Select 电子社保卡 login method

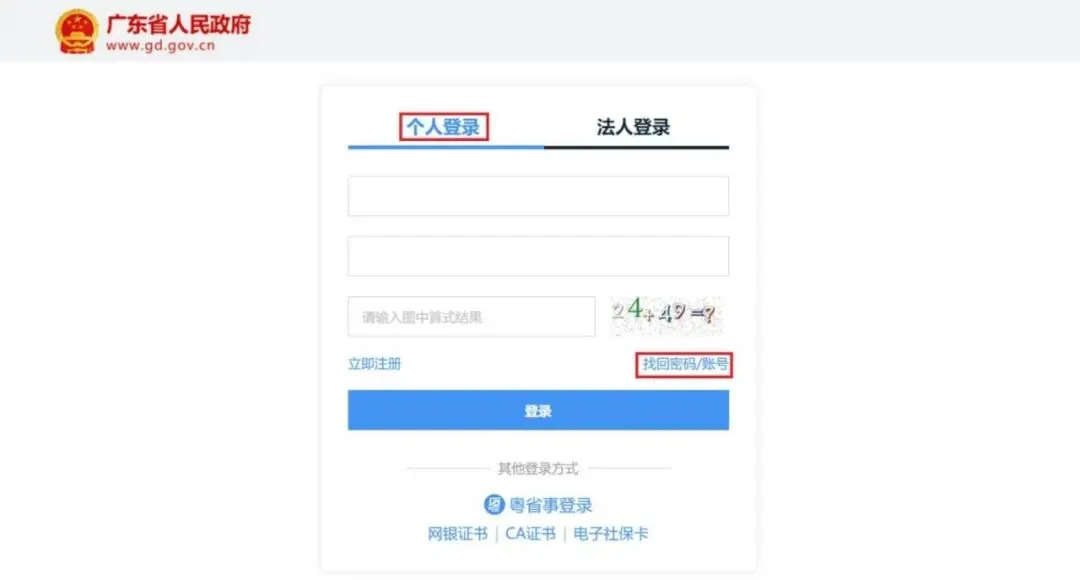[x=610, y=534]
